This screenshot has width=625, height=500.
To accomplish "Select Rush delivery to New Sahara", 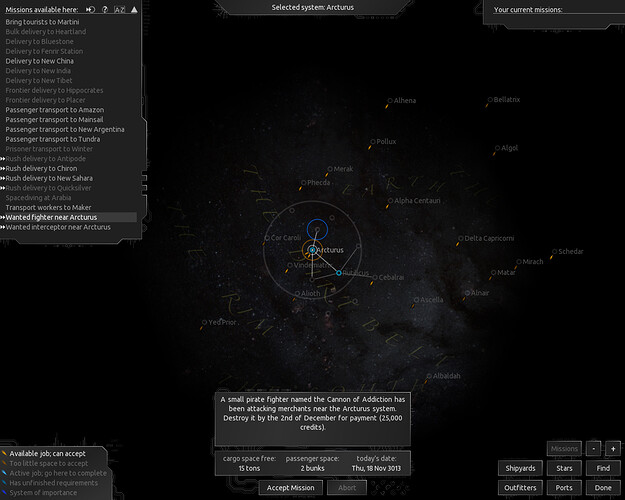I will pos(49,178).
